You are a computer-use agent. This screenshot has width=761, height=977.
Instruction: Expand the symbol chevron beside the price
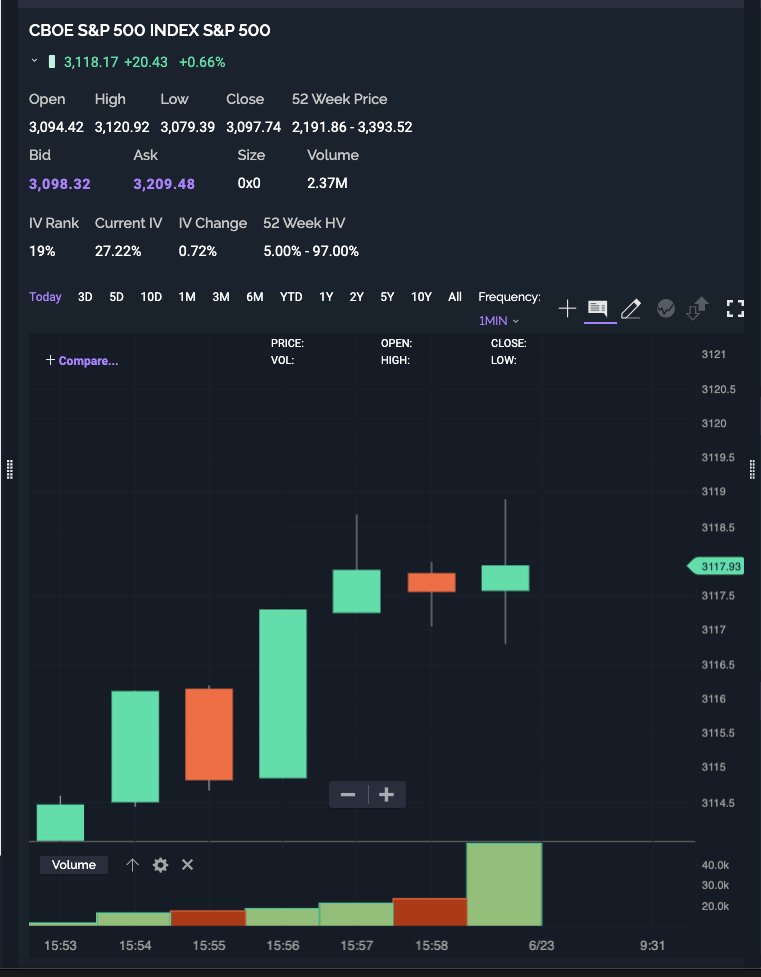click(34, 62)
